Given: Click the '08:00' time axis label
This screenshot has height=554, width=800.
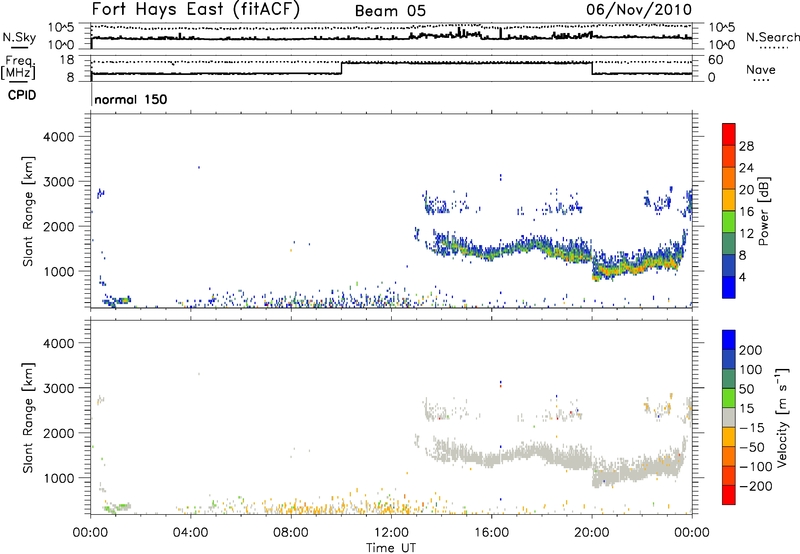Looking at the screenshot, I should click(x=291, y=533).
